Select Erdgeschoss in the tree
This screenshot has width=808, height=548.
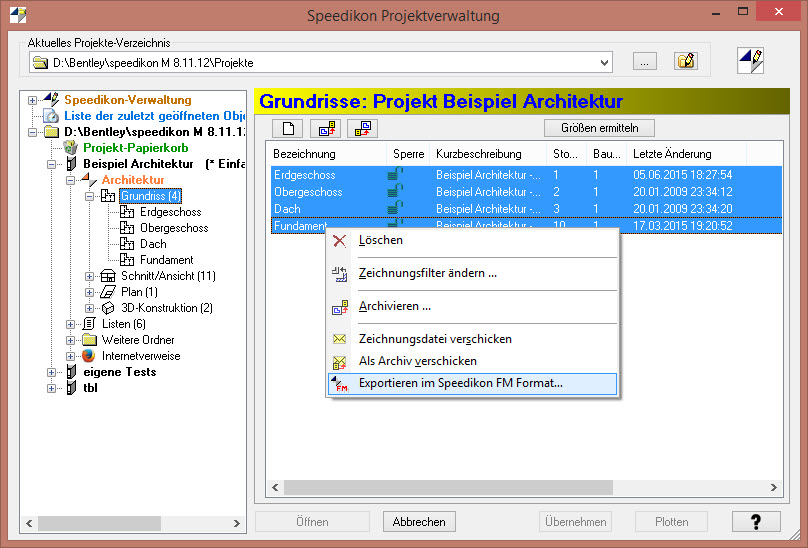(171, 212)
